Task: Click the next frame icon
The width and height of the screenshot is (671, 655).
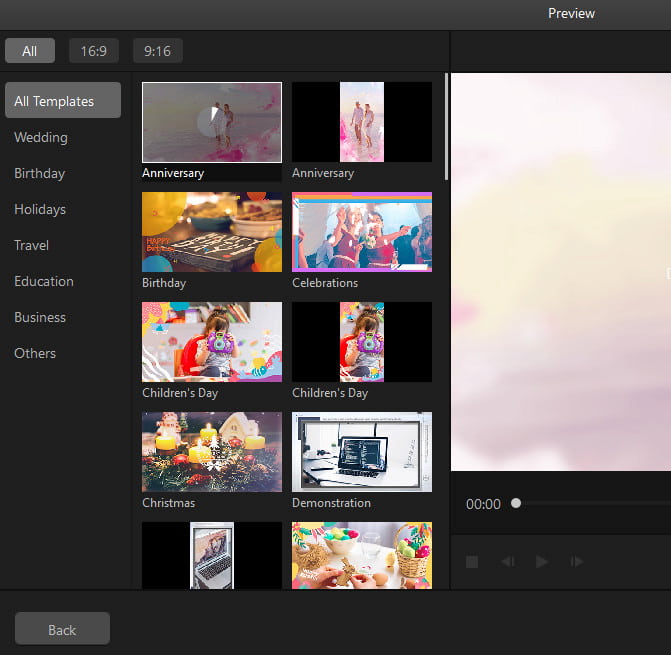Action: (x=576, y=562)
